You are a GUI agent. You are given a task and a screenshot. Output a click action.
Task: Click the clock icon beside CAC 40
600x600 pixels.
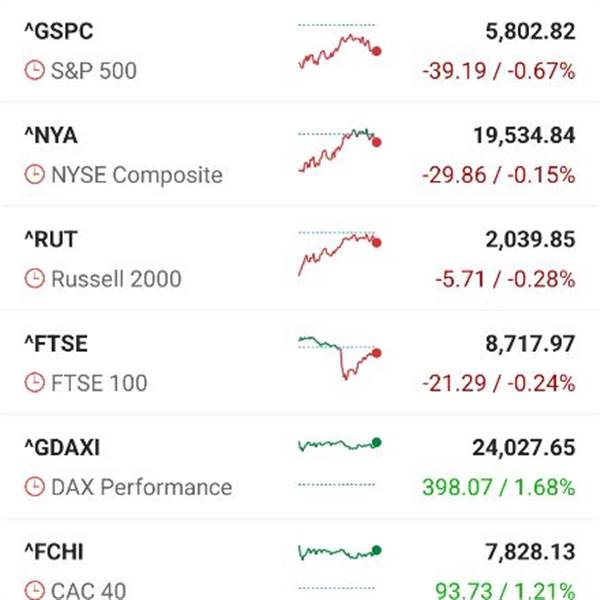tap(35, 591)
